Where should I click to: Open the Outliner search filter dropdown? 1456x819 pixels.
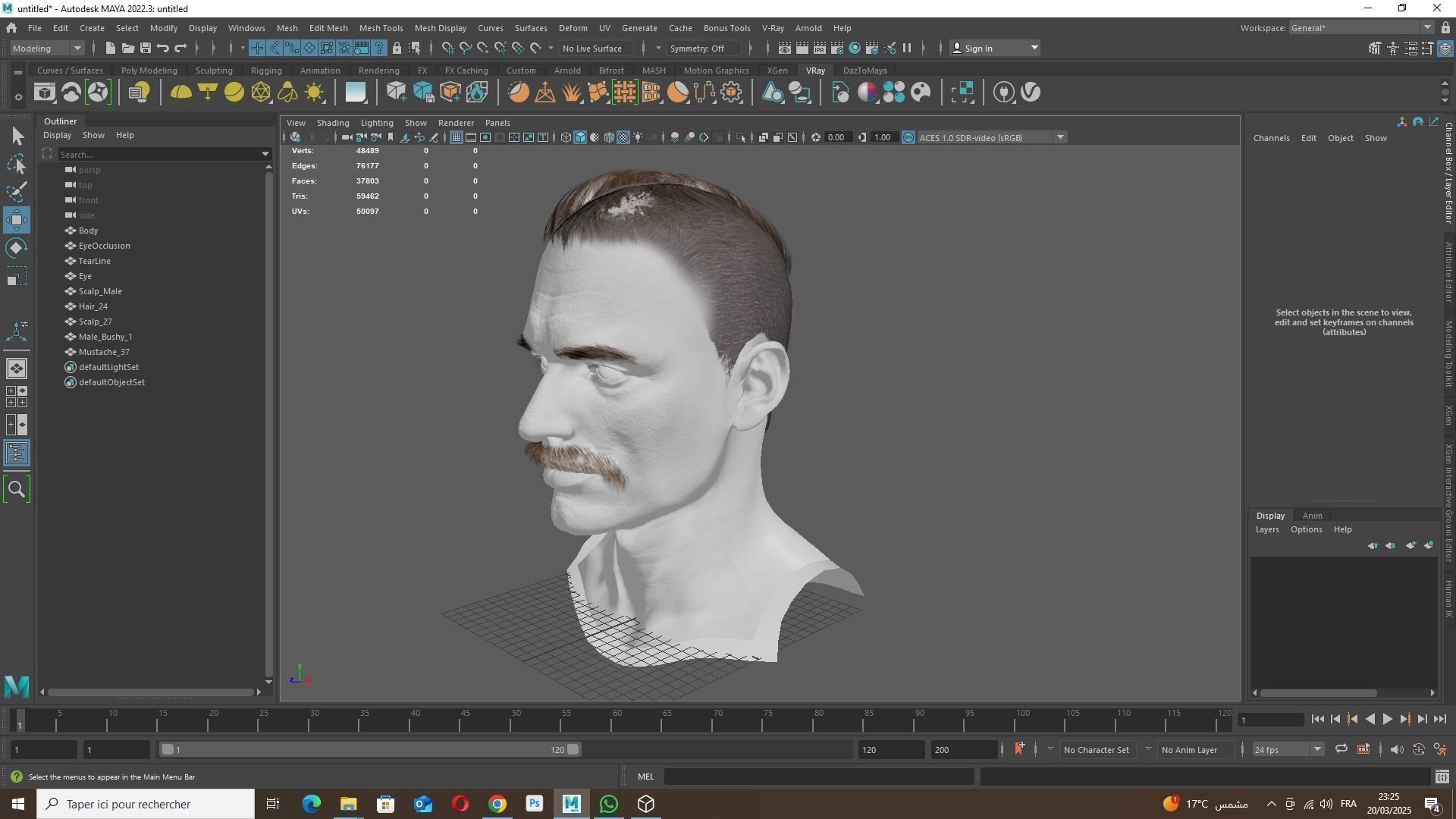coord(265,154)
